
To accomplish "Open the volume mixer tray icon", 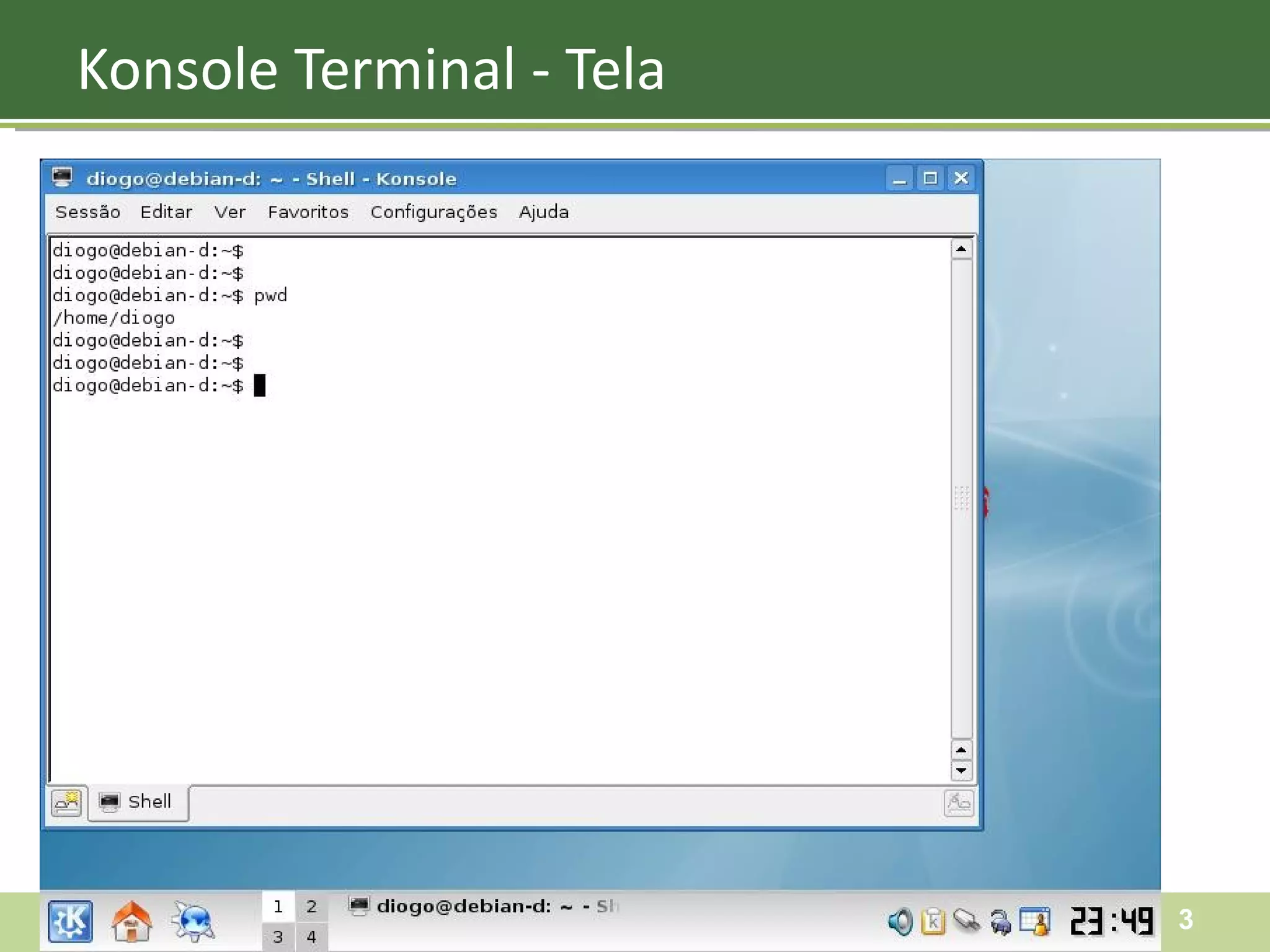I will point(900,922).
